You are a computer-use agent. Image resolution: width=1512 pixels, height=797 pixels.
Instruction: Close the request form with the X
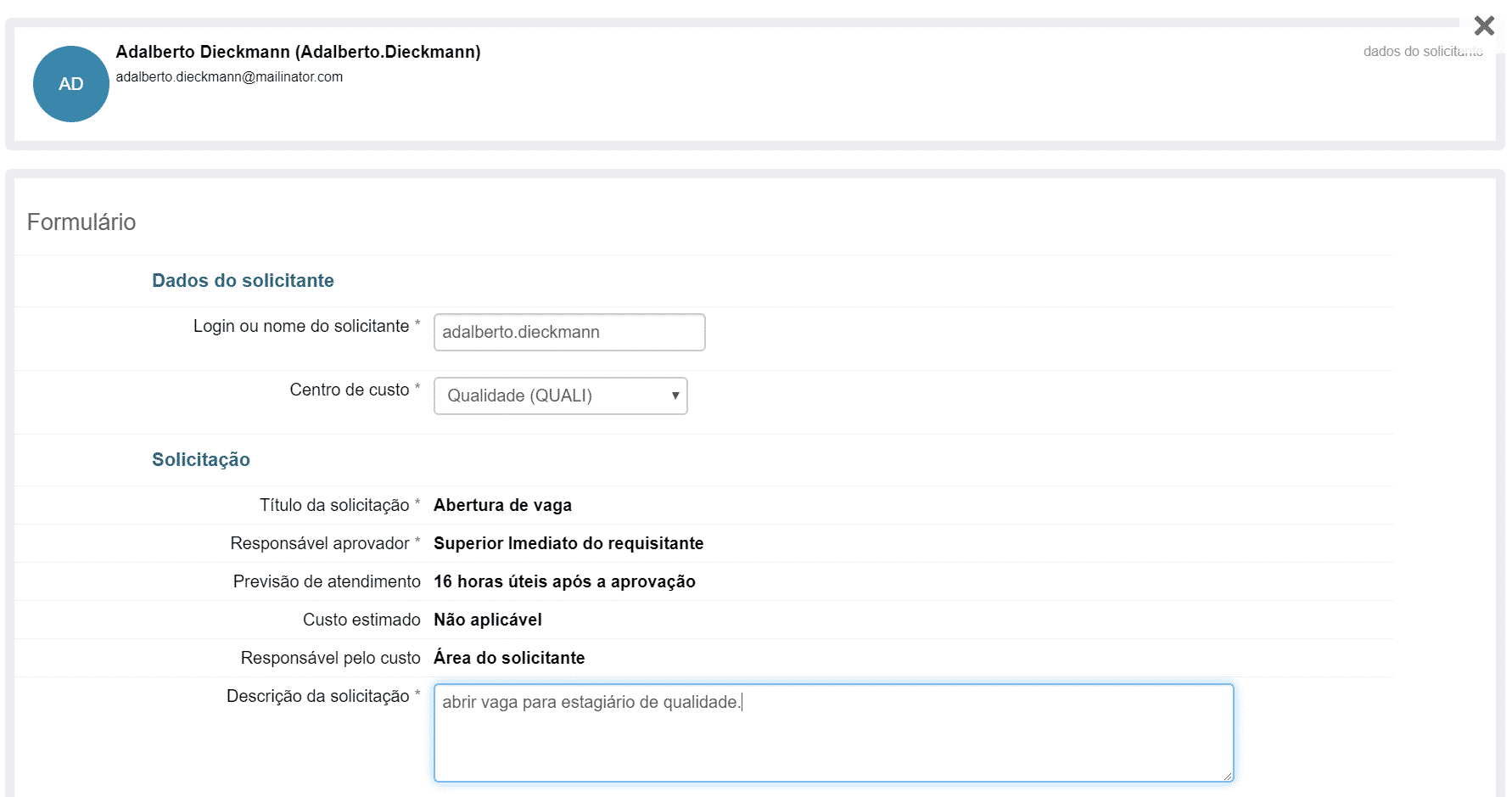tap(1483, 25)
